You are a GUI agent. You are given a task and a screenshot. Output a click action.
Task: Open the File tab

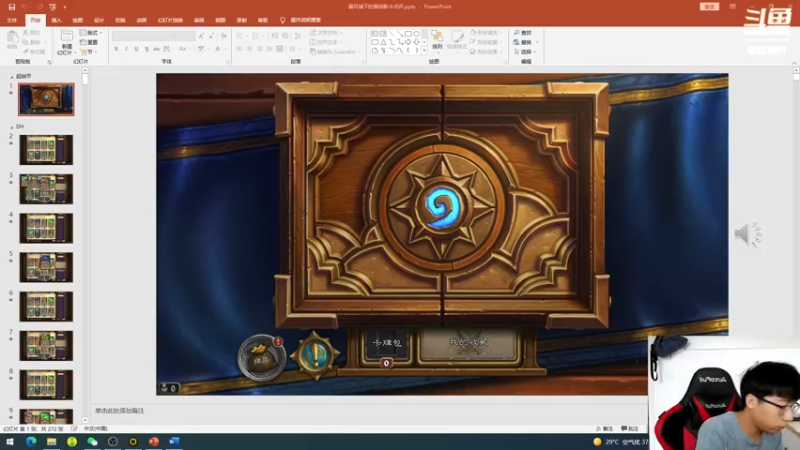tap(12, 20)
